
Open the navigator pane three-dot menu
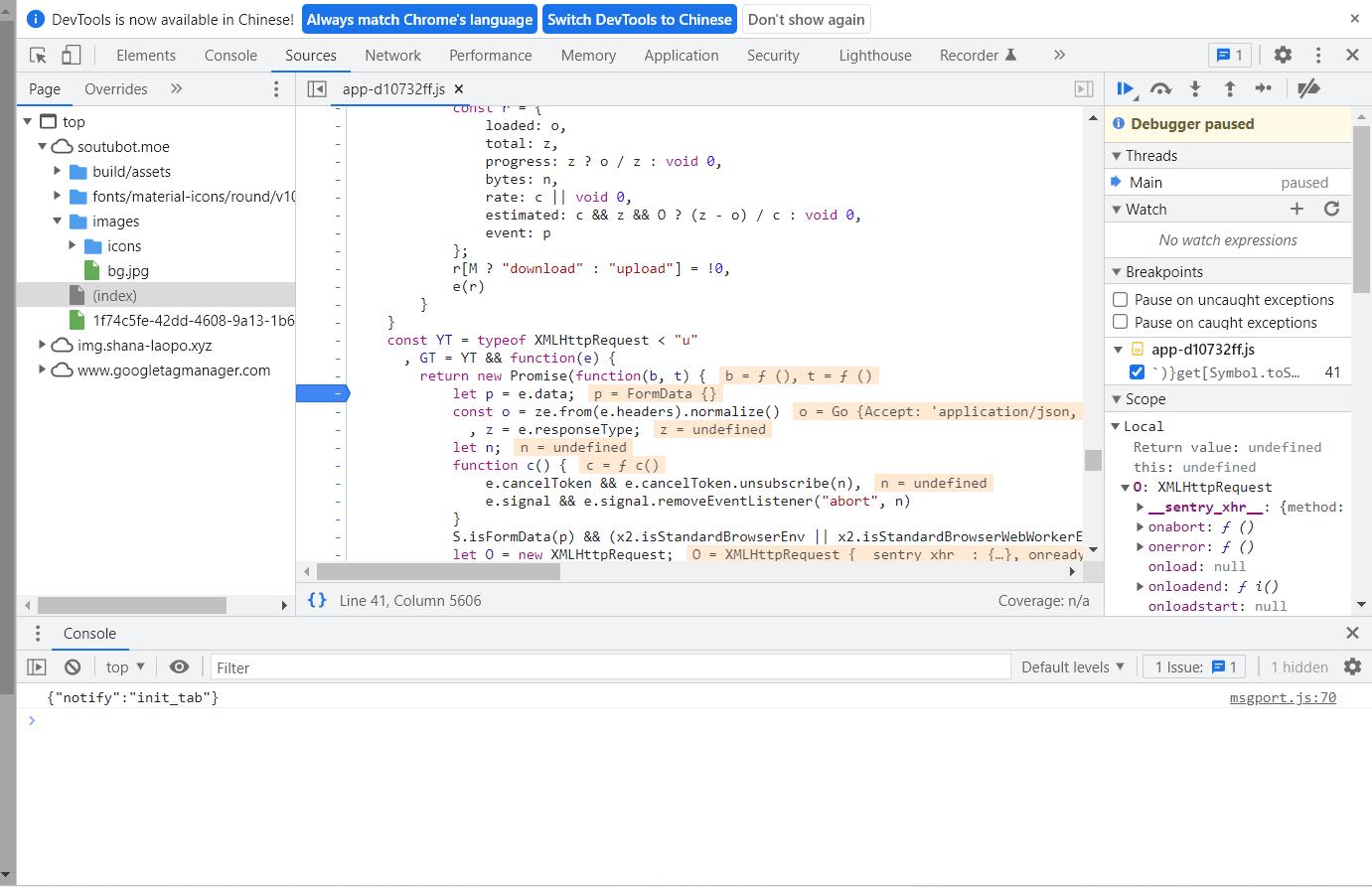[276, 89]
